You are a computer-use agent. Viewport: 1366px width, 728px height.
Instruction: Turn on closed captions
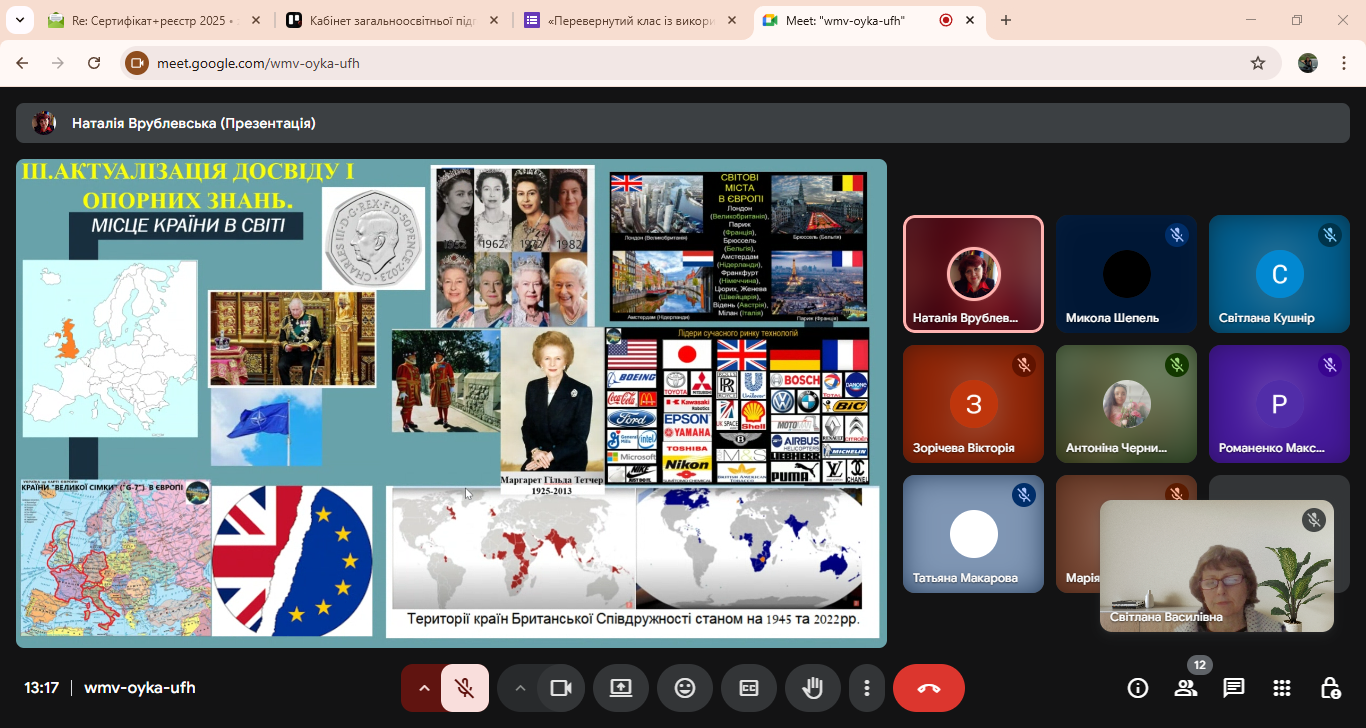pos(749,688)
